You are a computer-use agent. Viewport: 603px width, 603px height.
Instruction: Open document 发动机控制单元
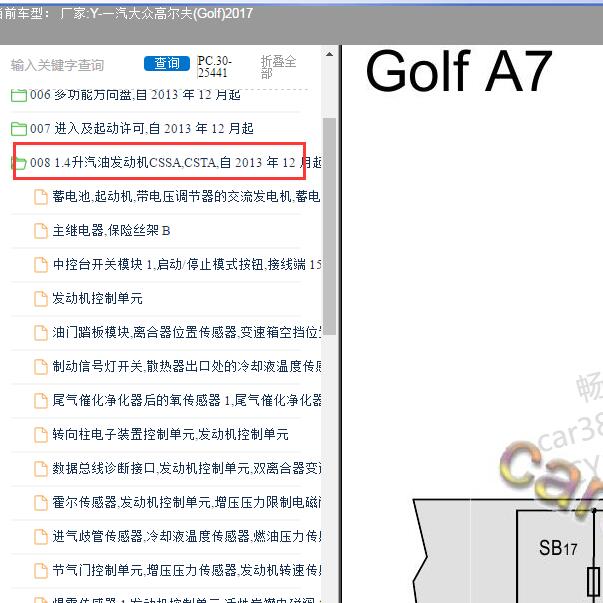pyautogui.click(x=97, y=298)
